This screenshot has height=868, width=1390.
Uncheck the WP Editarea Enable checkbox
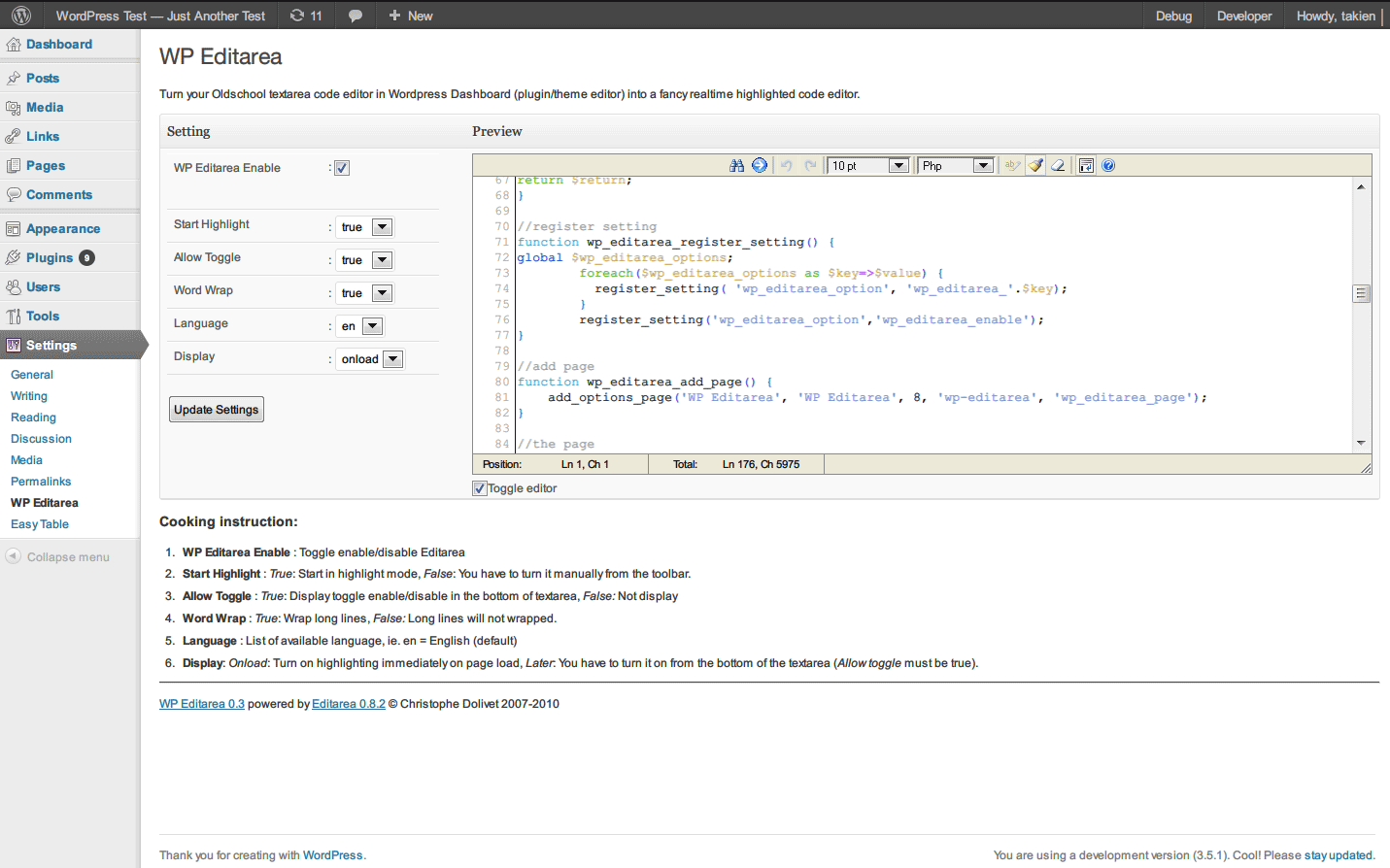342,168
